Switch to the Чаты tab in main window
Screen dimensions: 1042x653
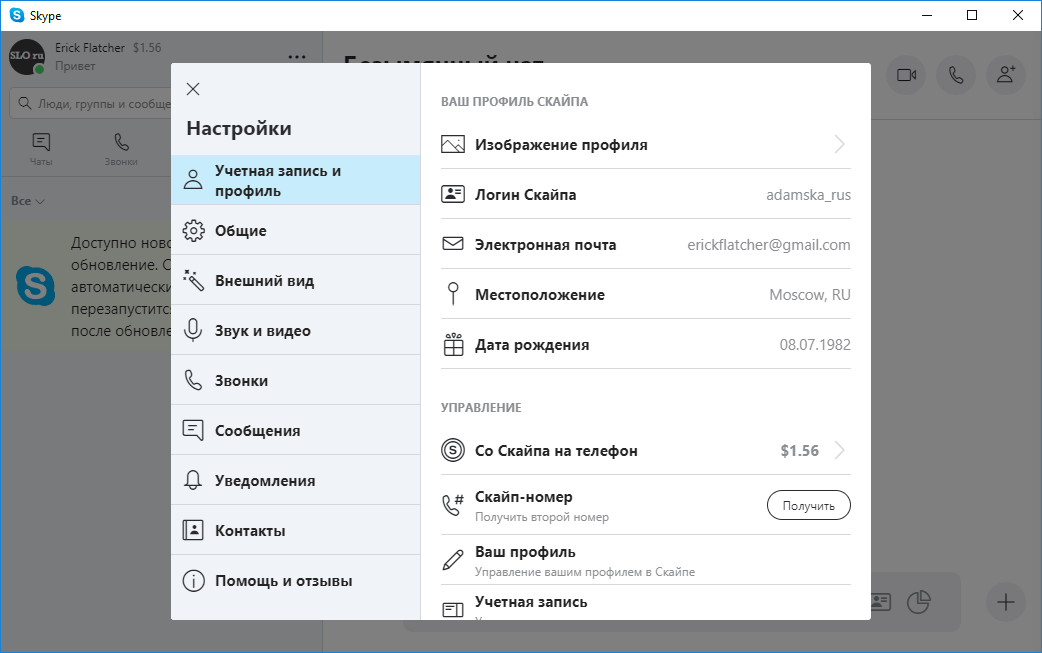pyautogui.click(x=41, y=149)
